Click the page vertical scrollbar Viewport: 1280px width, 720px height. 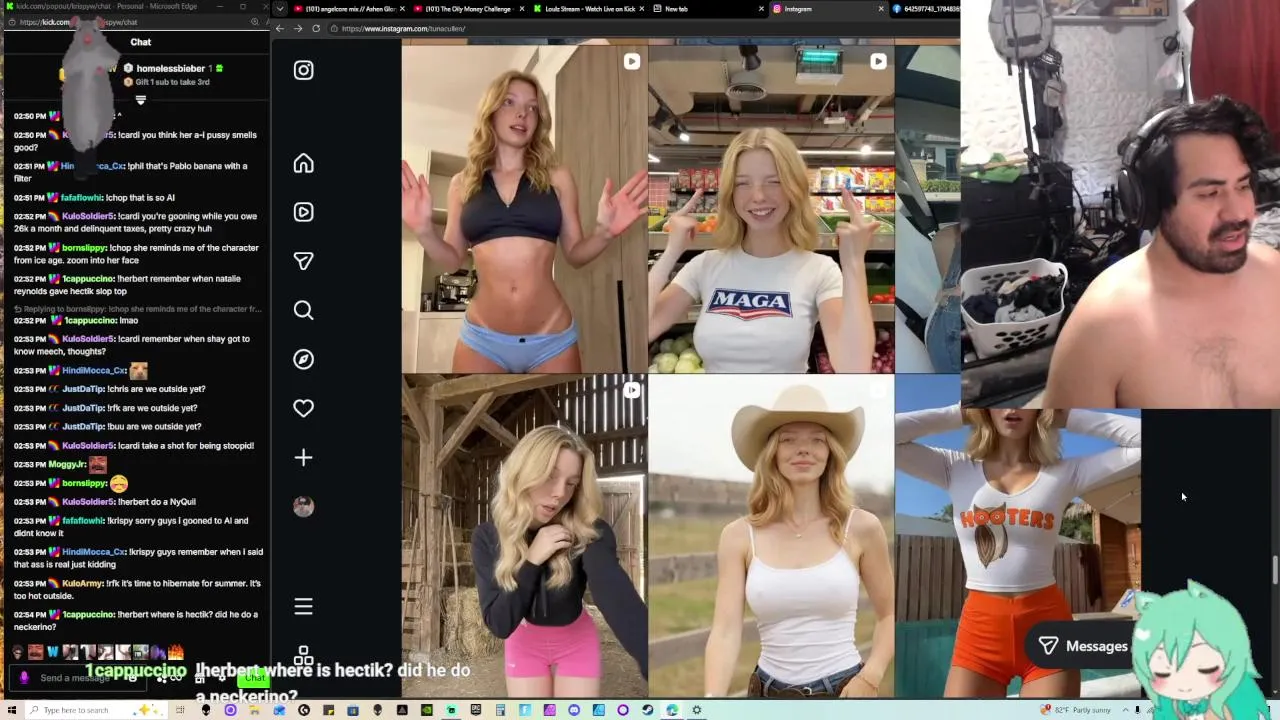(1275, 570)
